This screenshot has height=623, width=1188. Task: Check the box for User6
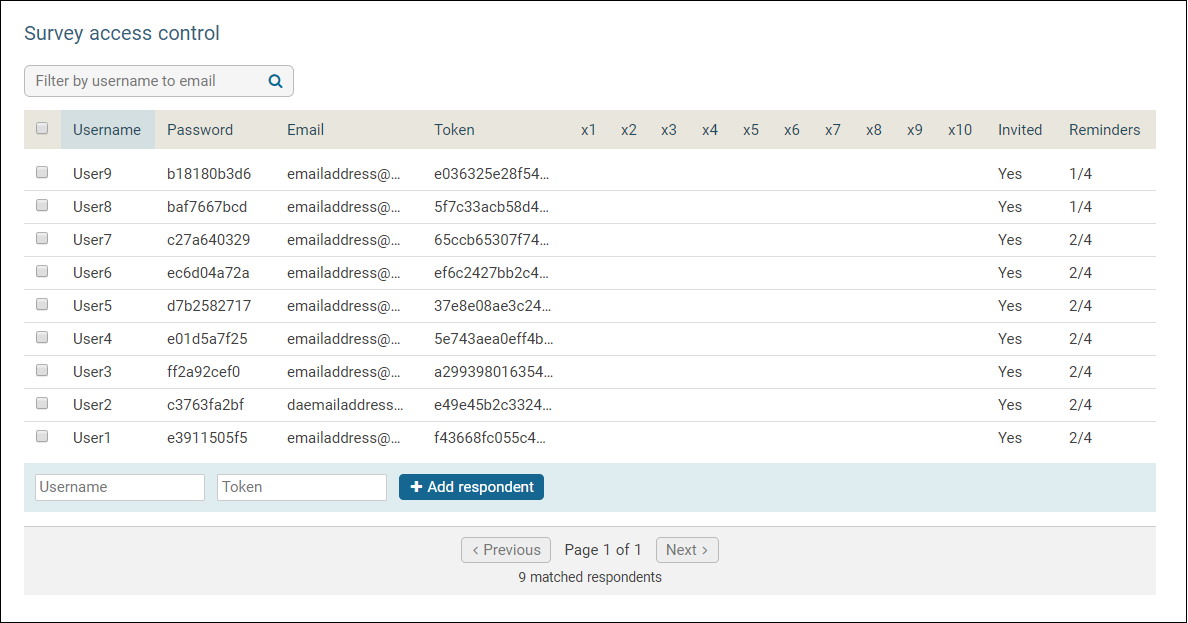42,271
